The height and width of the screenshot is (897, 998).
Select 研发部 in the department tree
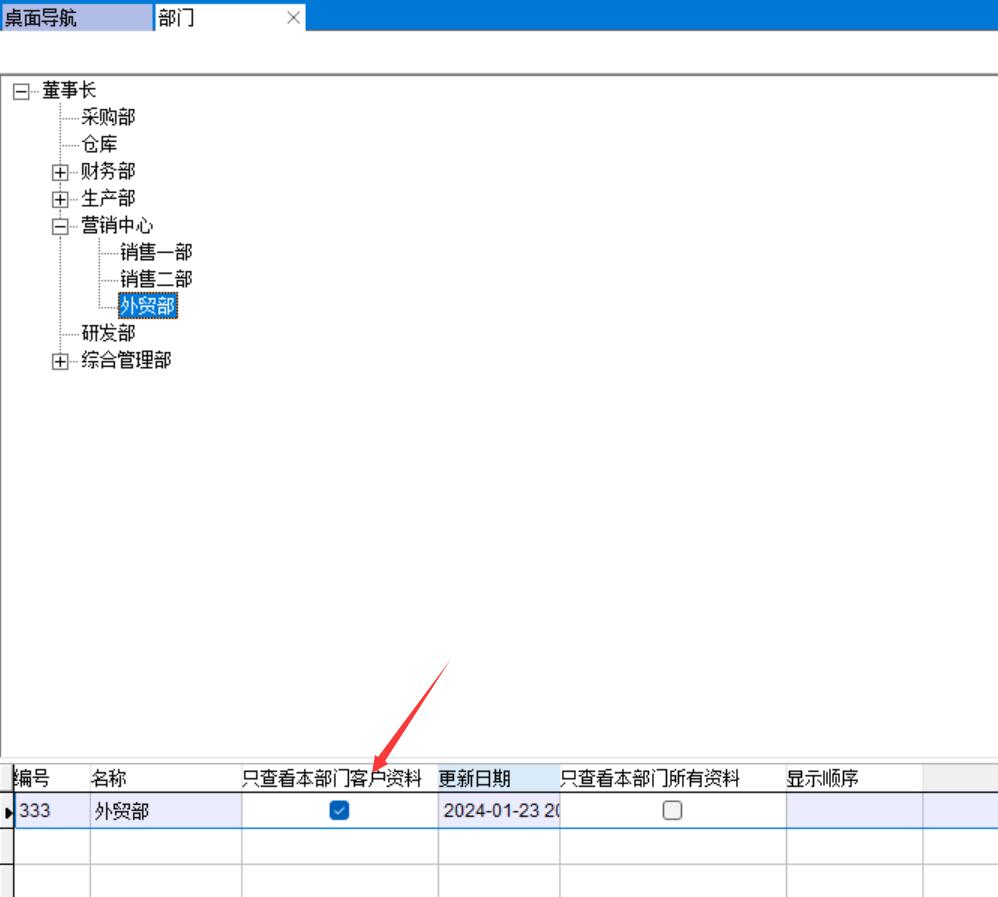click(x=108, y=334)
